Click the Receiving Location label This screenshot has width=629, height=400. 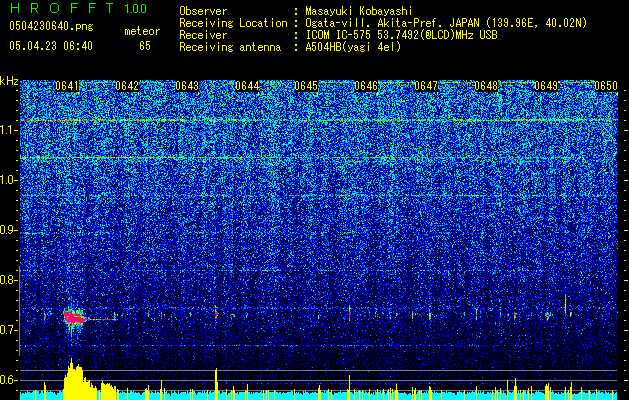coord(233,23)
